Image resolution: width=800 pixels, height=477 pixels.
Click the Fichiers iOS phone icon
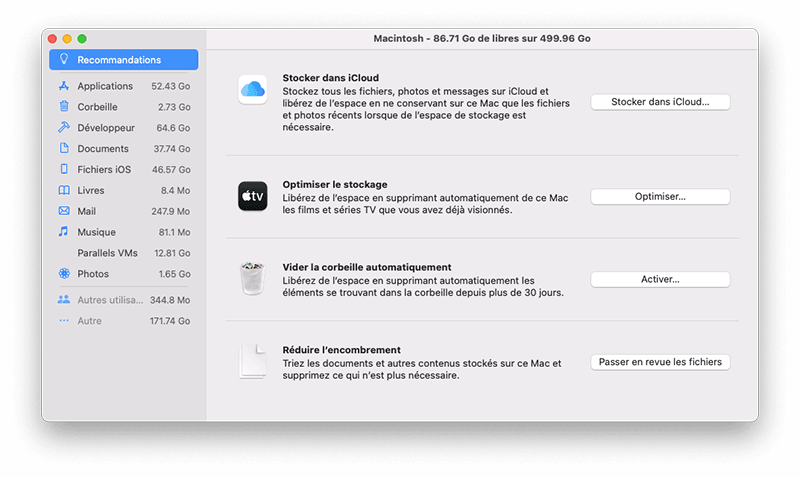pyautogui.click(x=64, y=169)
